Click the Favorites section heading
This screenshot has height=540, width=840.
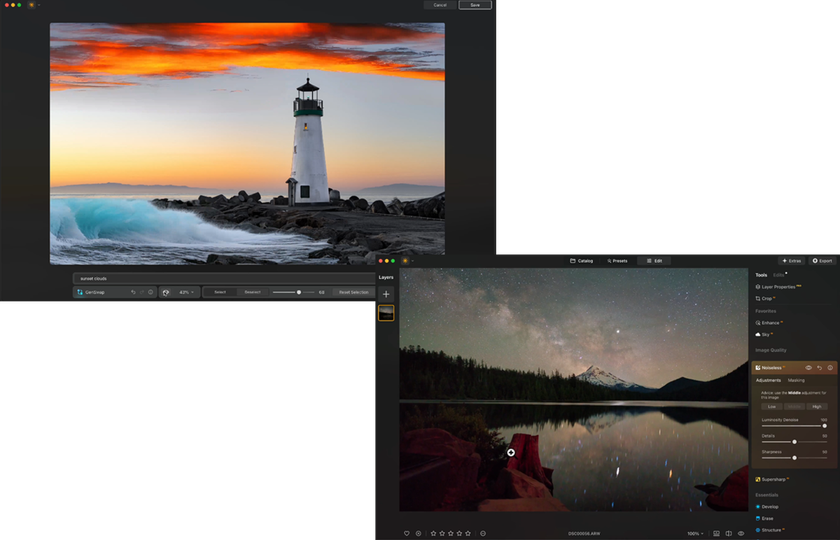(766, 311)
